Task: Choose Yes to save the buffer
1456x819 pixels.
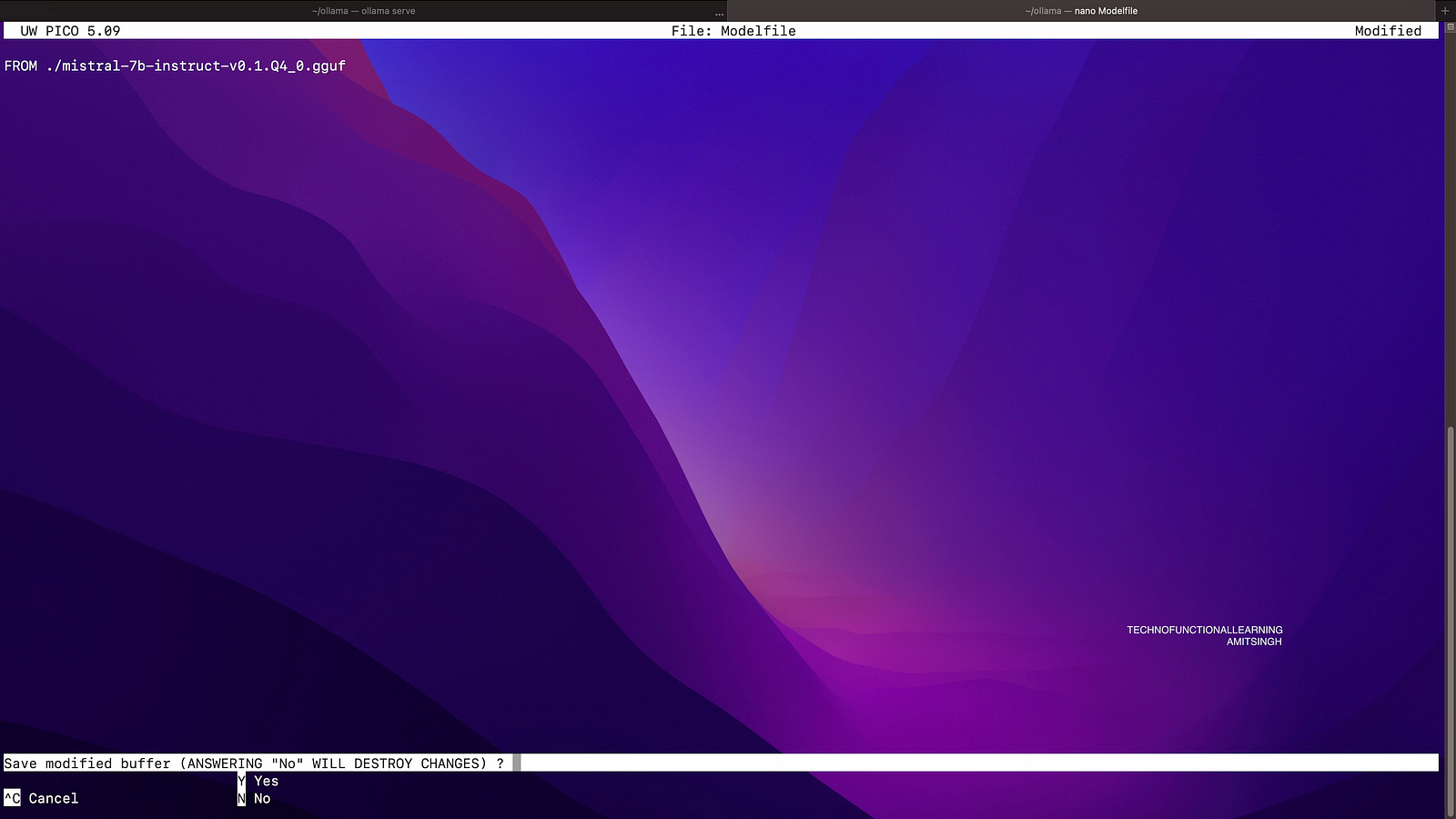Action: click(266, 781)
